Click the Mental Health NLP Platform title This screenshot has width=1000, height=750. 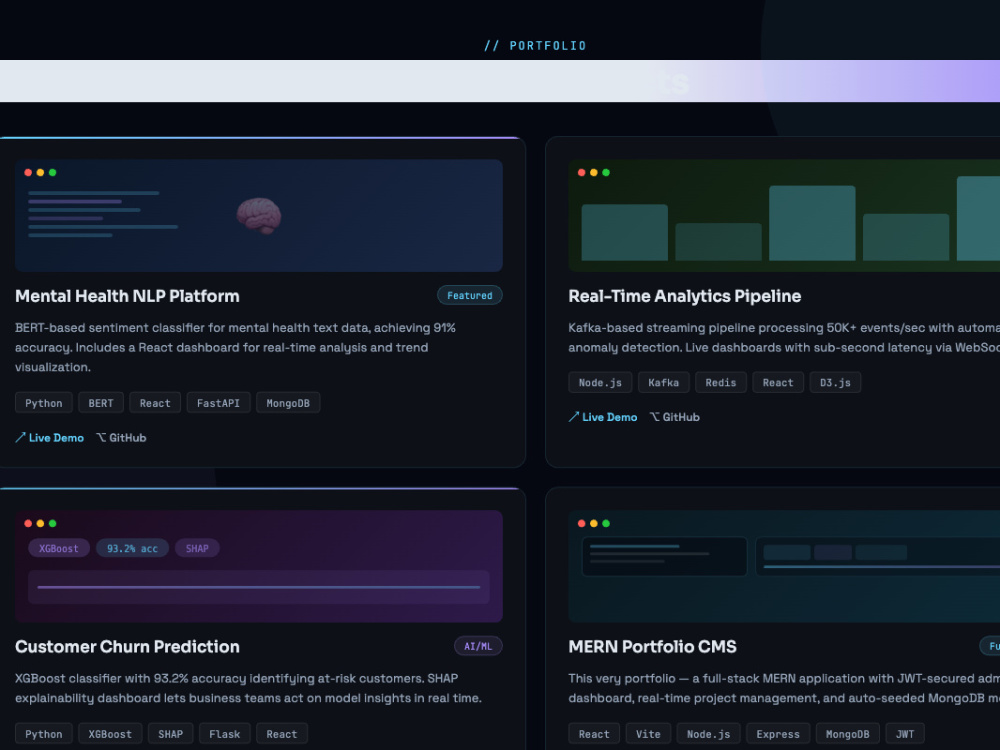pyautogui.click(x=128, y=296)
